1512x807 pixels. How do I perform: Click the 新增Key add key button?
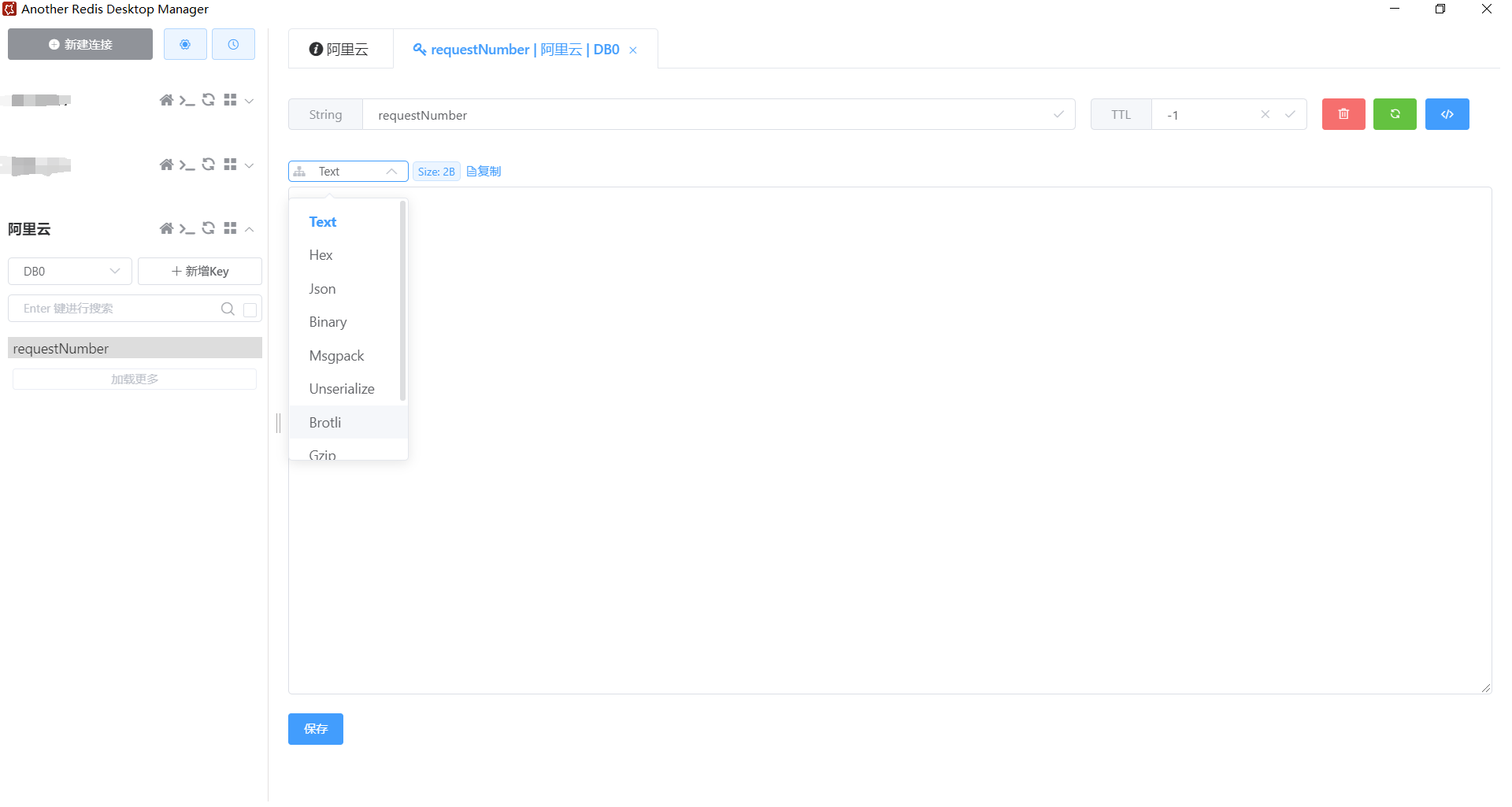(x=200, y=271)
